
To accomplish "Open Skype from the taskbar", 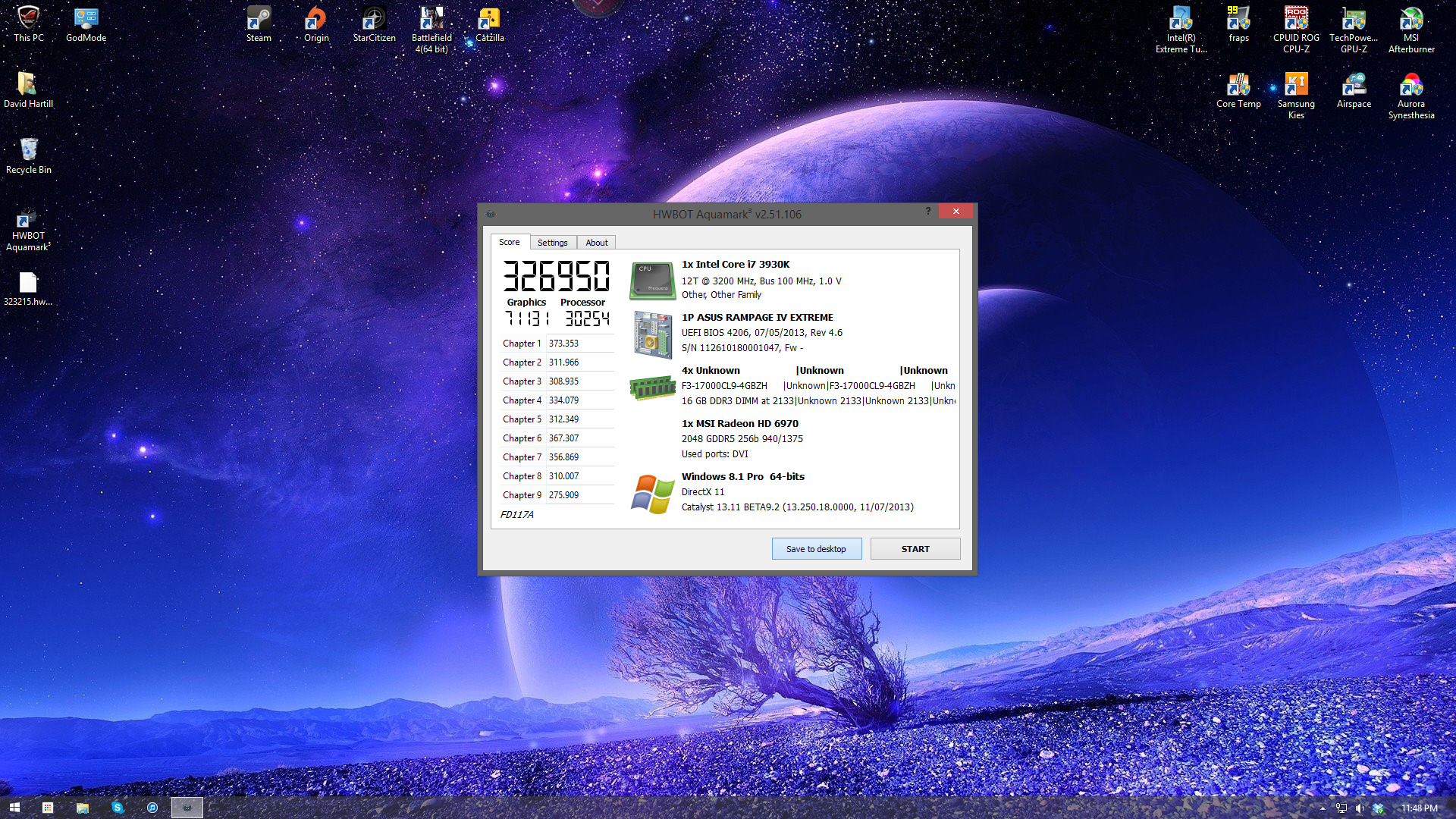I will [118, 808].
